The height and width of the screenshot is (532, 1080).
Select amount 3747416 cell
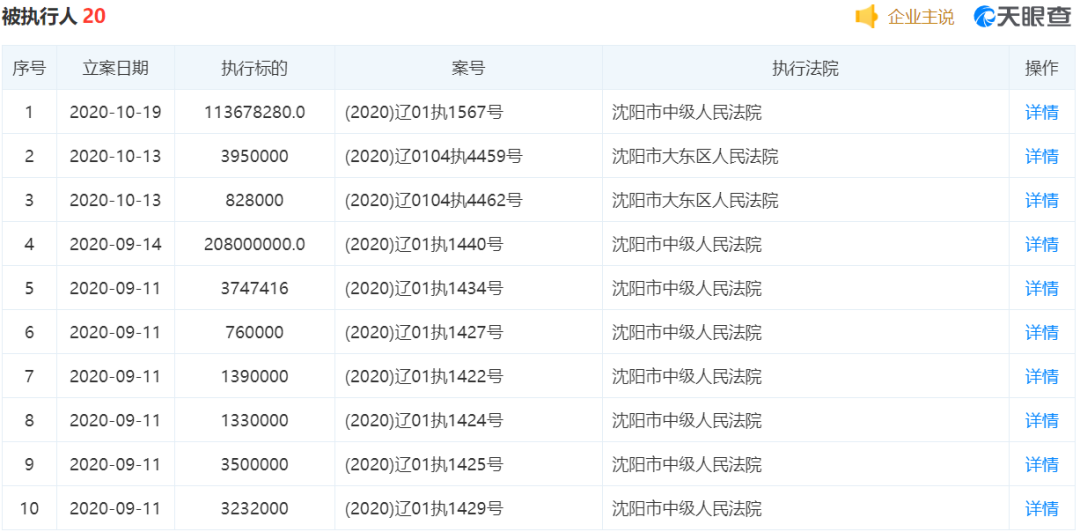pyautogui.click(x=254, y=288)
